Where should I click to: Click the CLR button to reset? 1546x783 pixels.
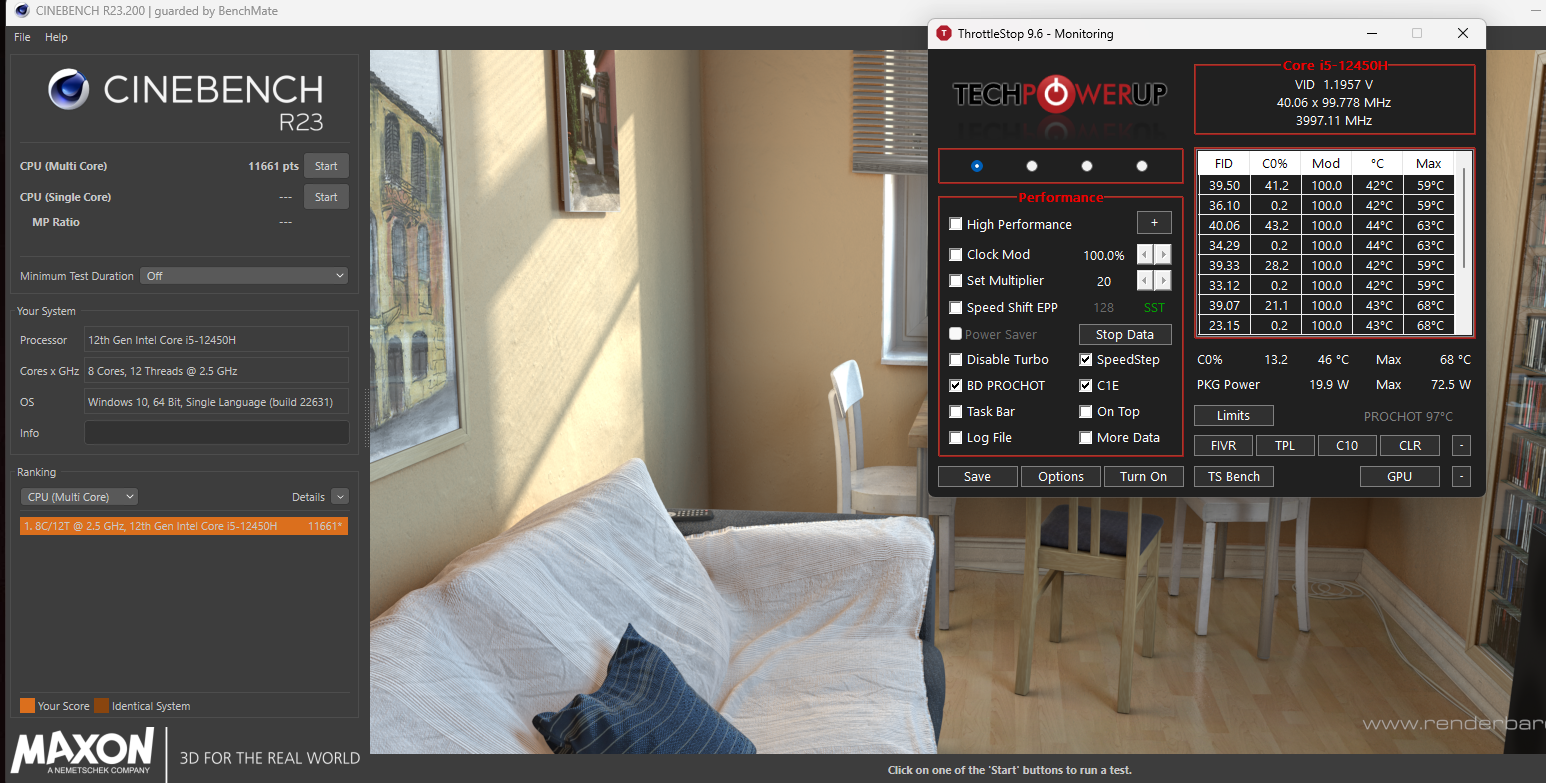(1410, 446)
